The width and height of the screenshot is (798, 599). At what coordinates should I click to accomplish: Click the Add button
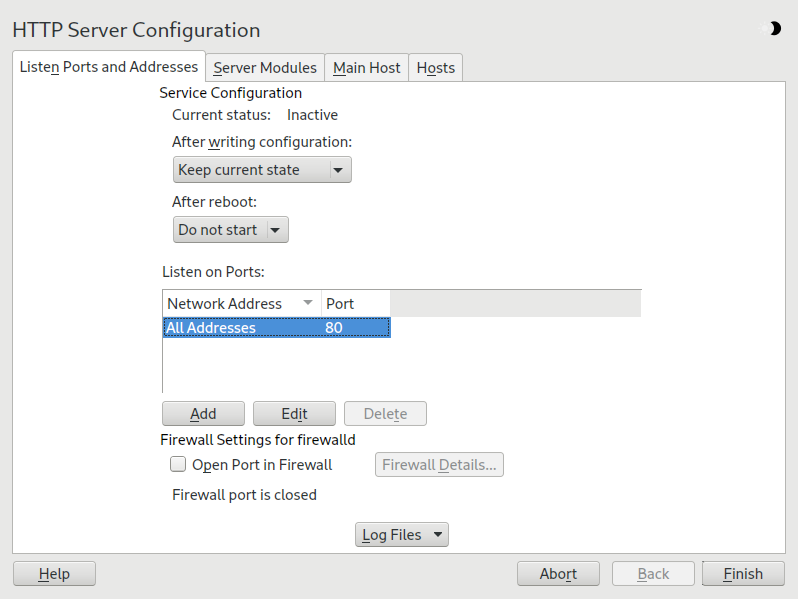tap(203, 414)
